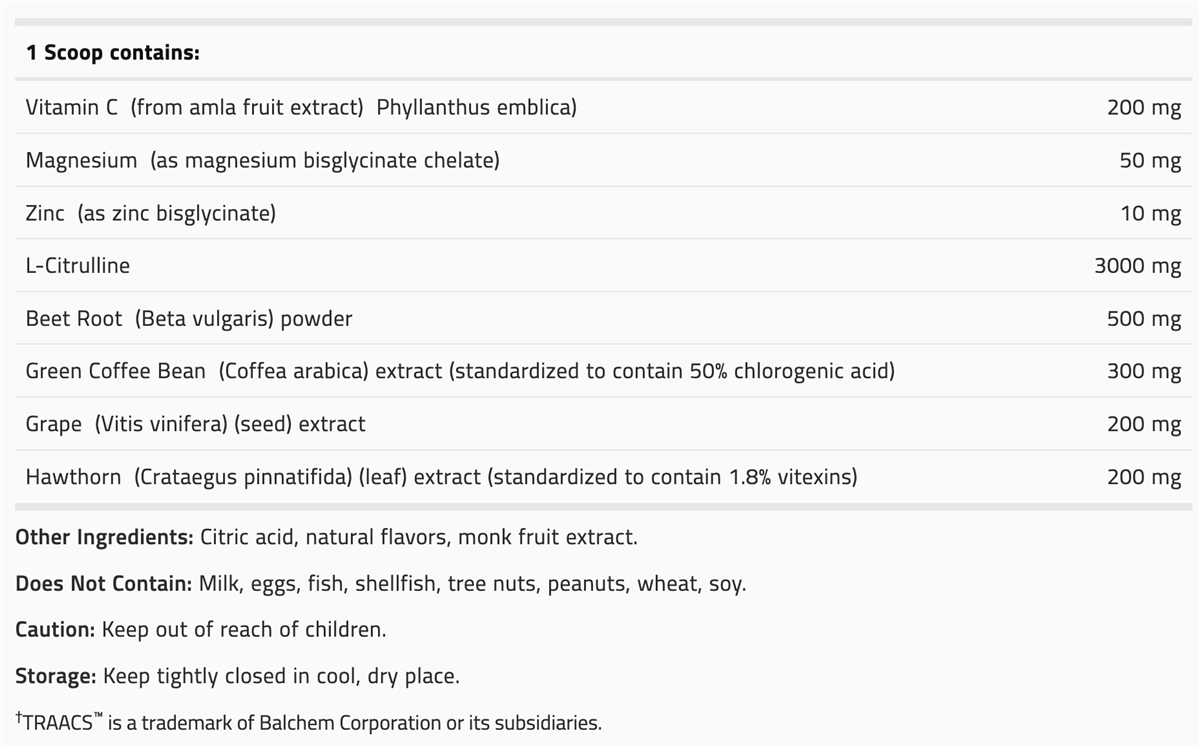Select the Green Coffee Bean extract text

click(460, 371)
